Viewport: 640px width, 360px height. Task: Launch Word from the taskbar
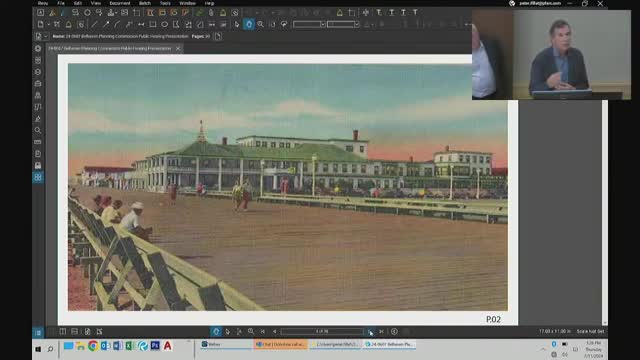tap(118, 346)
